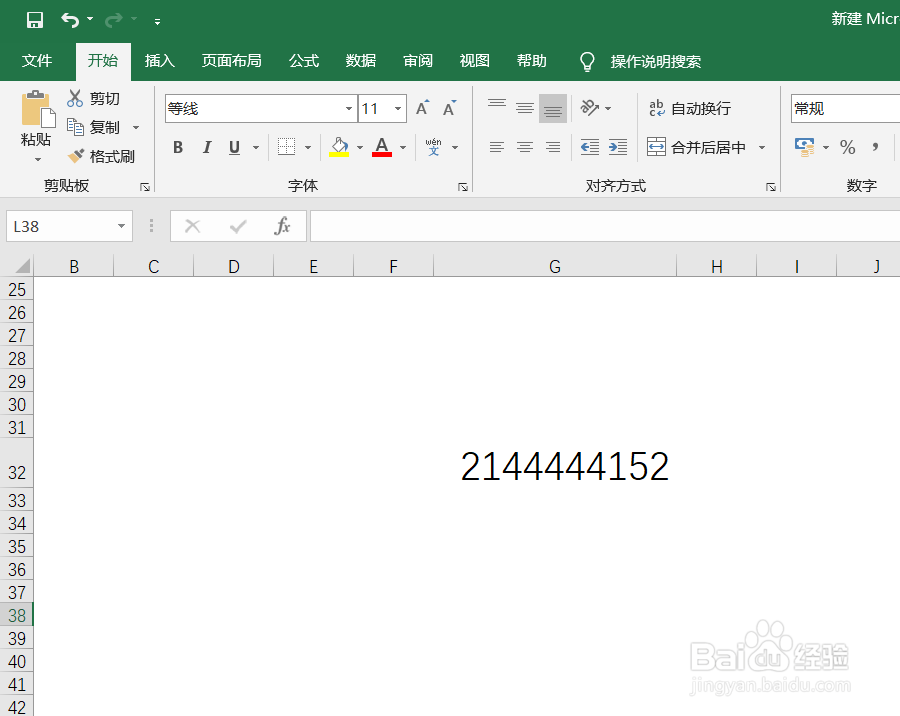Click the select-all corner triangle

(22, 266)
